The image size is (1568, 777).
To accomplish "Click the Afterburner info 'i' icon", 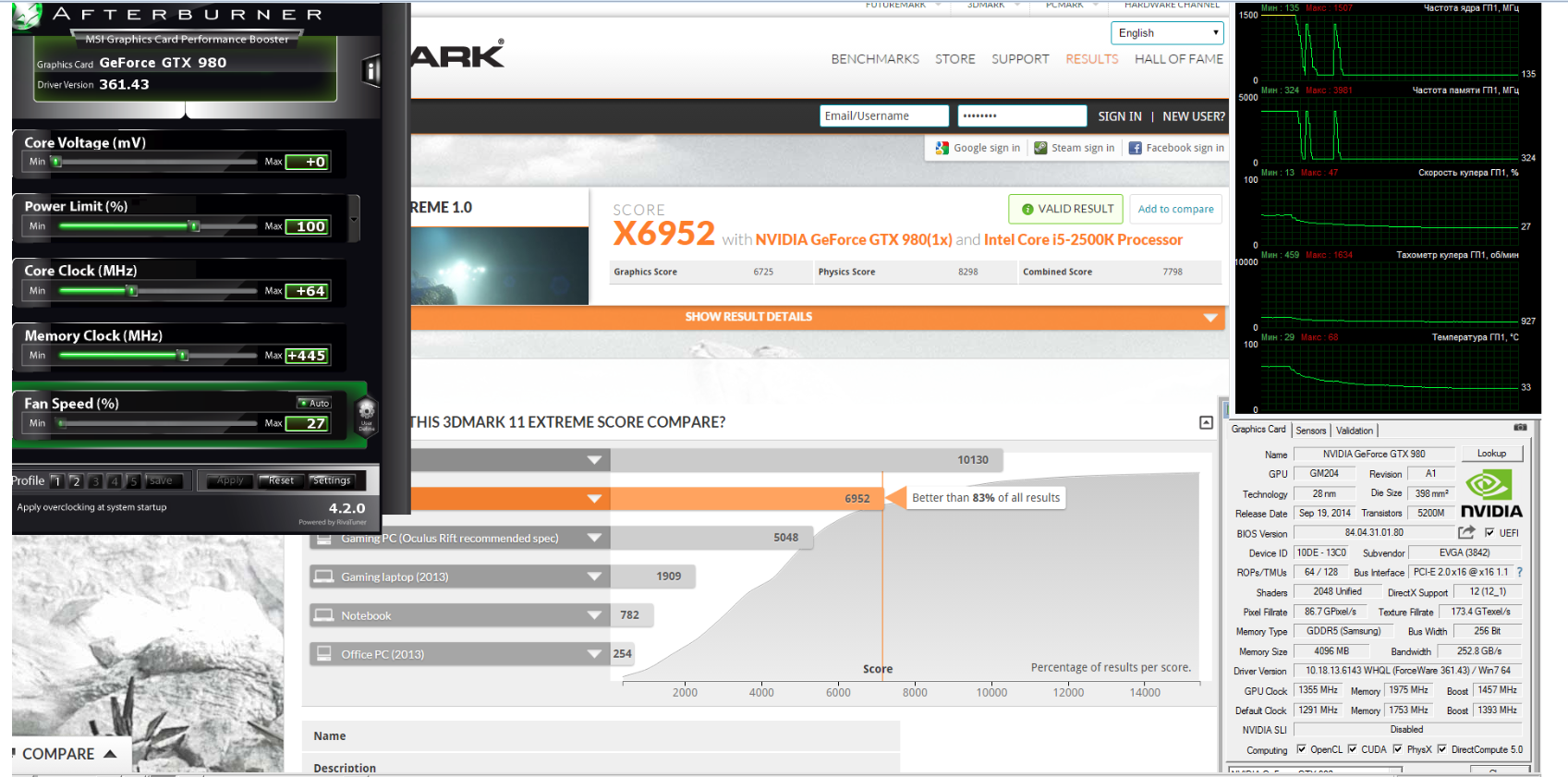I will pos(371,70).
